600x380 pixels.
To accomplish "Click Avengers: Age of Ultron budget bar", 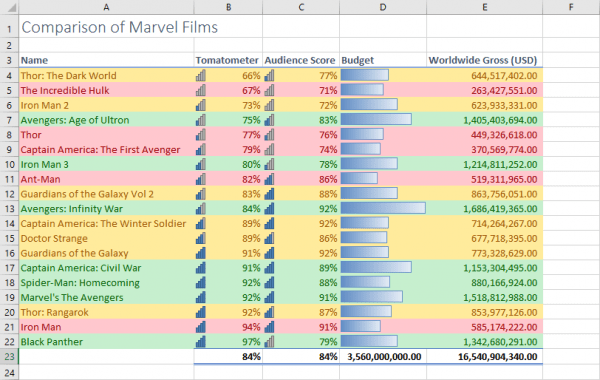I will pyautogui.click(x=376, y=119).
